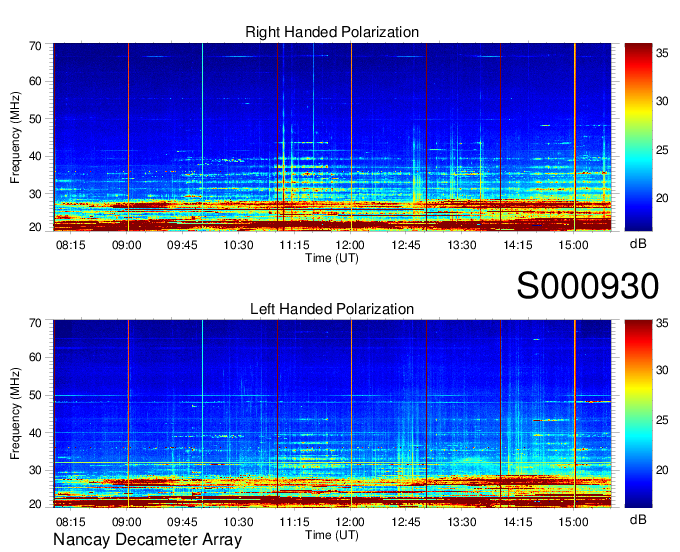The image size is (680, 552).
Task: Click the 'dB' label under the upper colorbar
Action: click(638, 244)
